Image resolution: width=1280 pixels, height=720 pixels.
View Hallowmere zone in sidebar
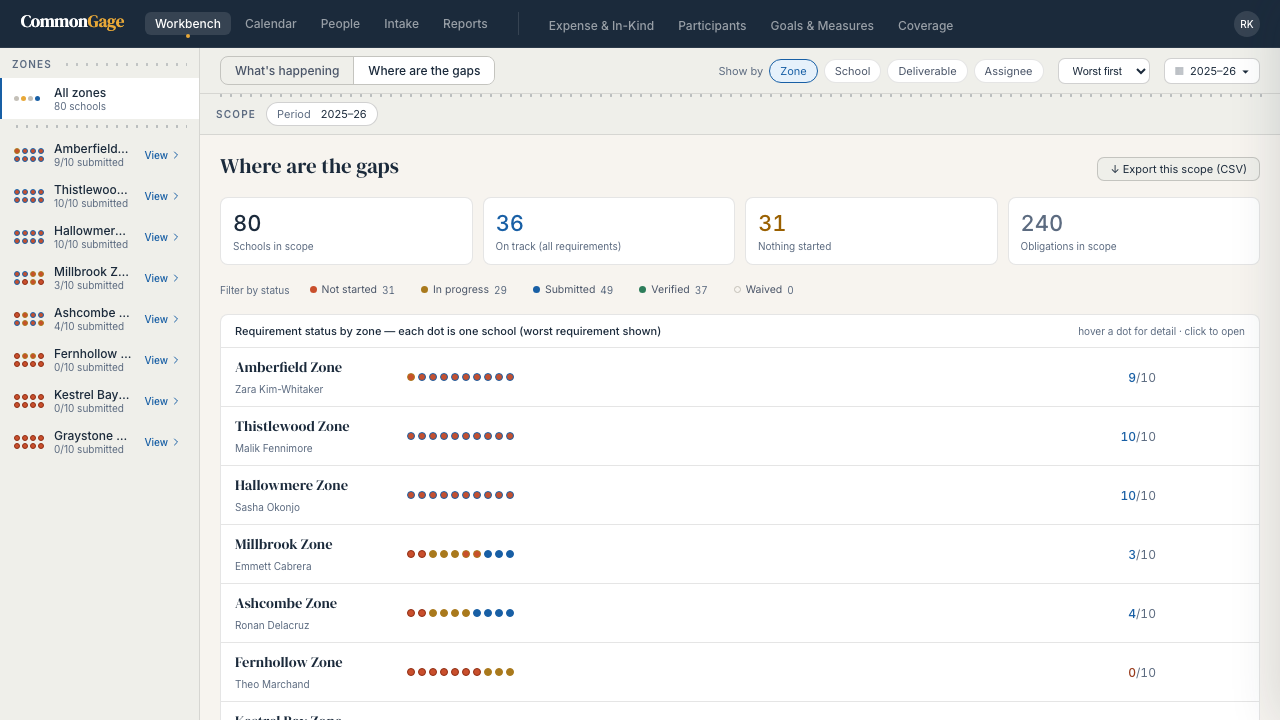(x=162, y=237)
